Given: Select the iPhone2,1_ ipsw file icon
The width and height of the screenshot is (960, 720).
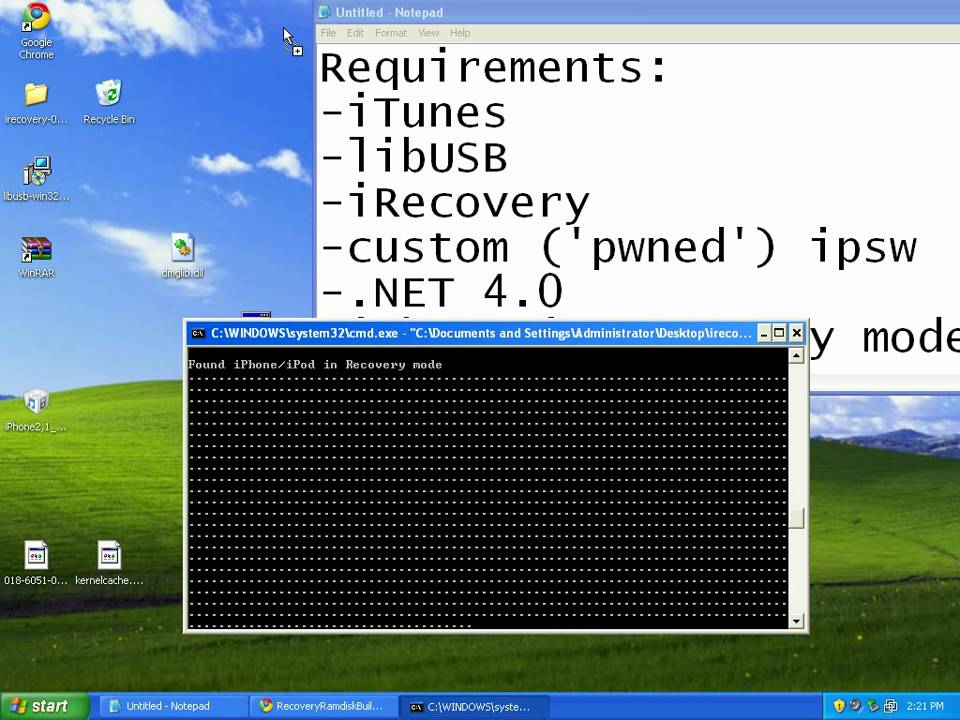Looking at the screenshot, I should pyautogui.click(x=36, y=410).
